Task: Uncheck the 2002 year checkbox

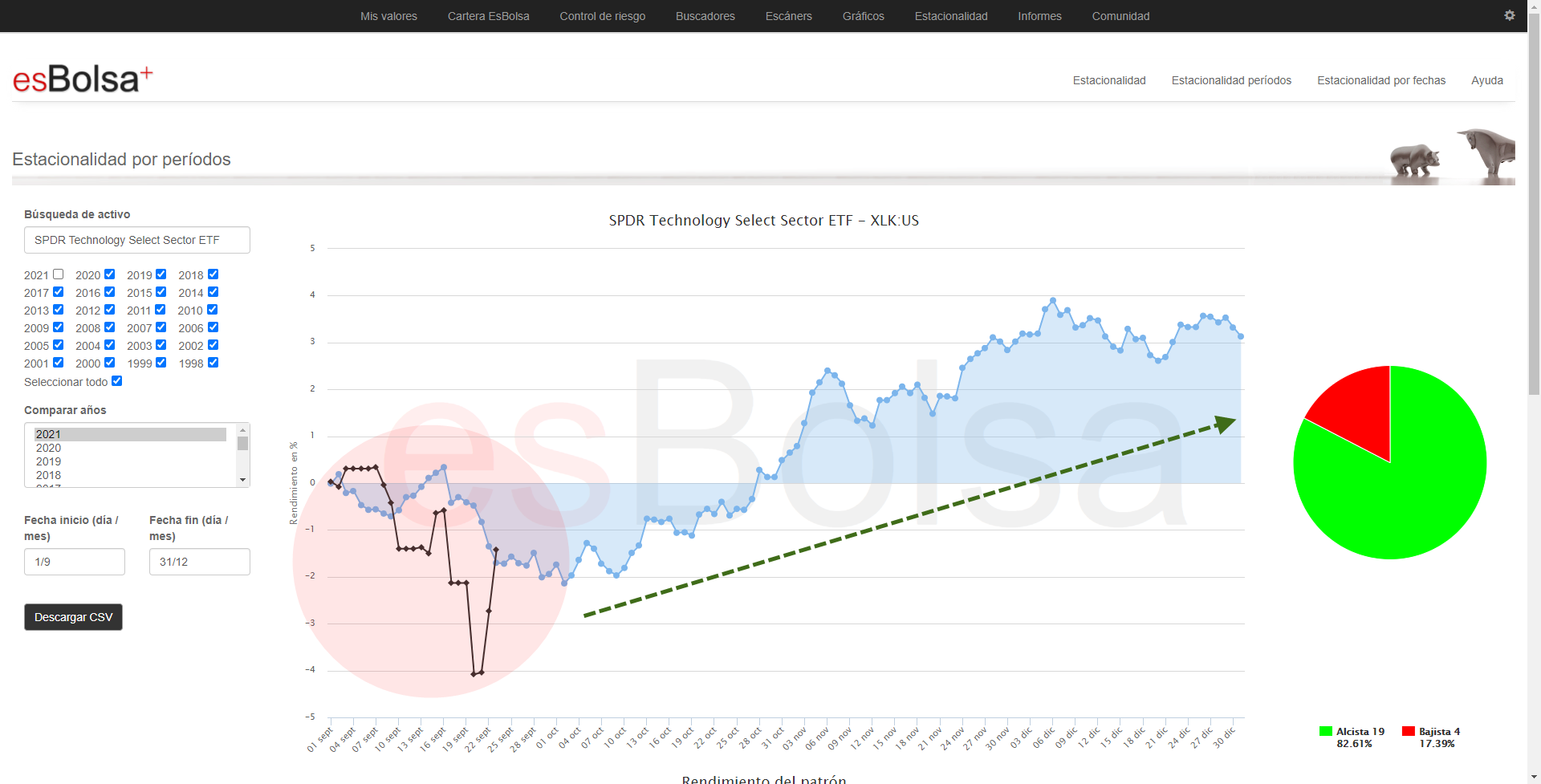Action: (213, 345)
